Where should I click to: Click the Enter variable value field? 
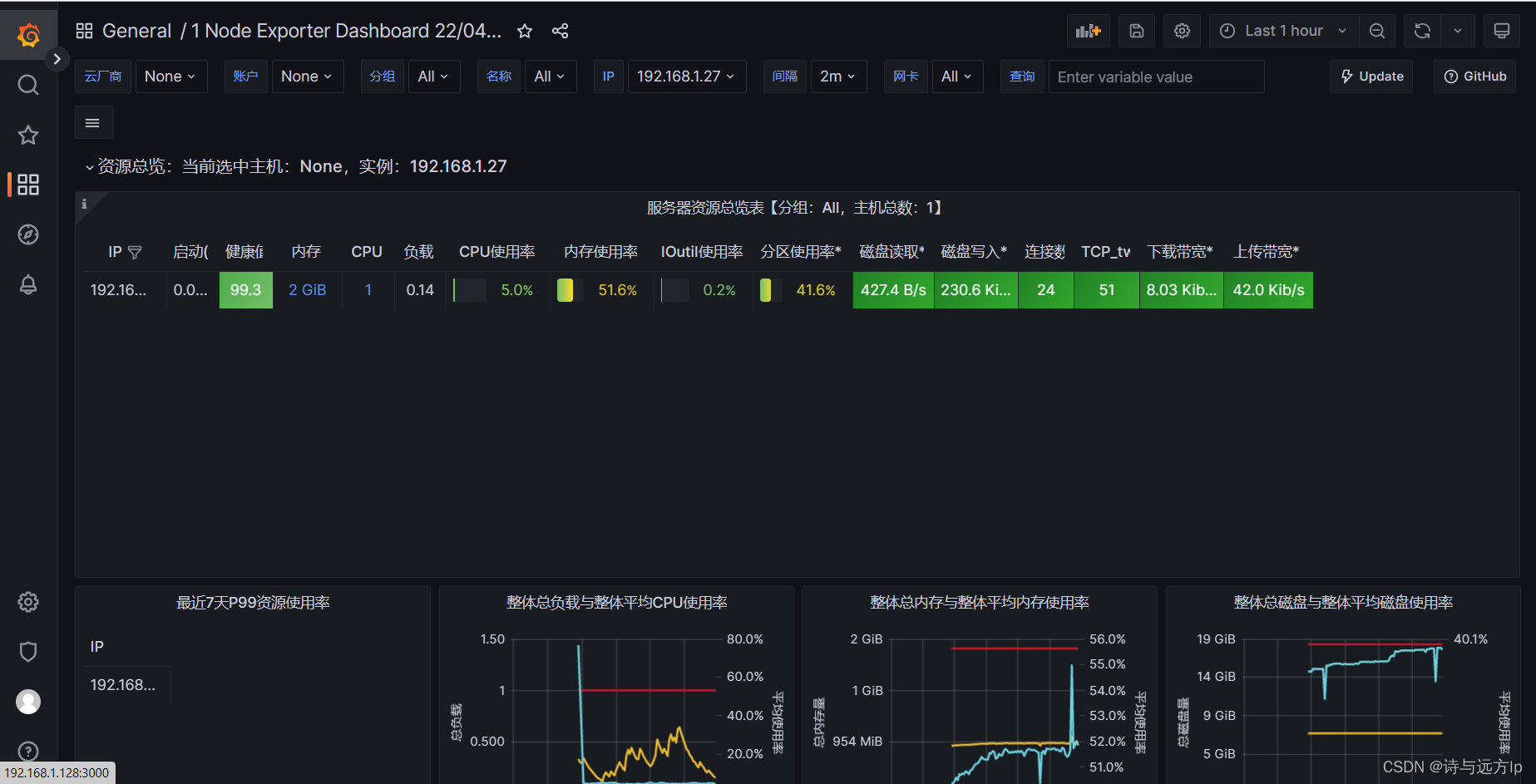1156,76
